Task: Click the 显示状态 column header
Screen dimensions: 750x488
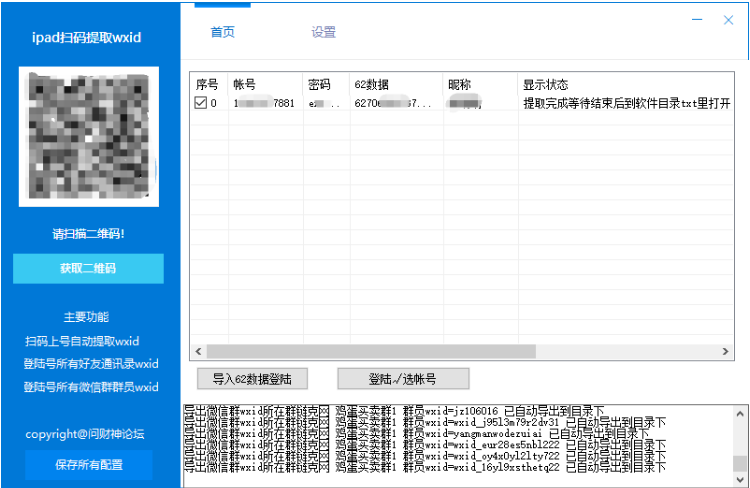Action: tap(626, 85)
